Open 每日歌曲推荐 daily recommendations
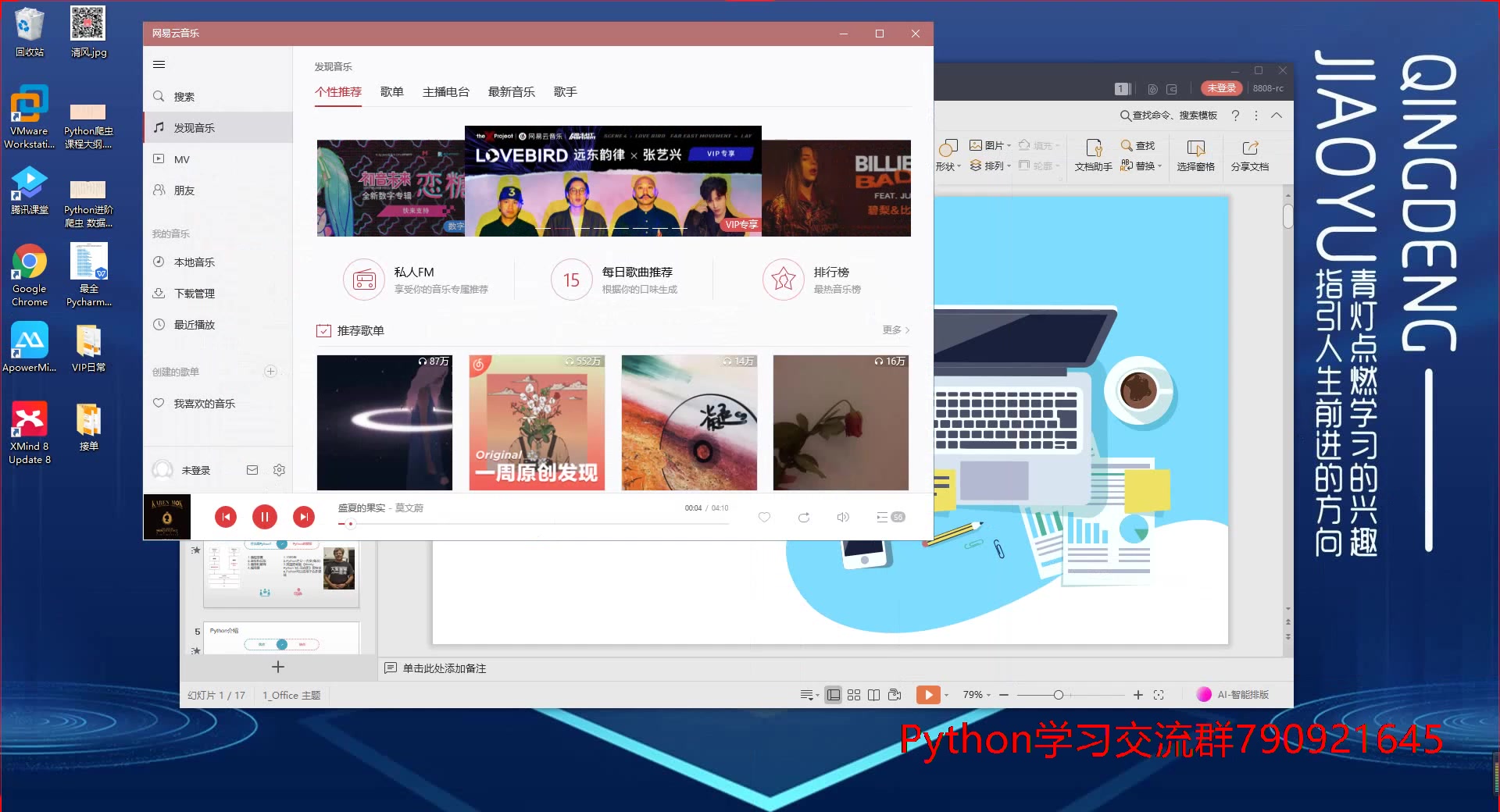Screen dimensions: 1500x812 615,280
